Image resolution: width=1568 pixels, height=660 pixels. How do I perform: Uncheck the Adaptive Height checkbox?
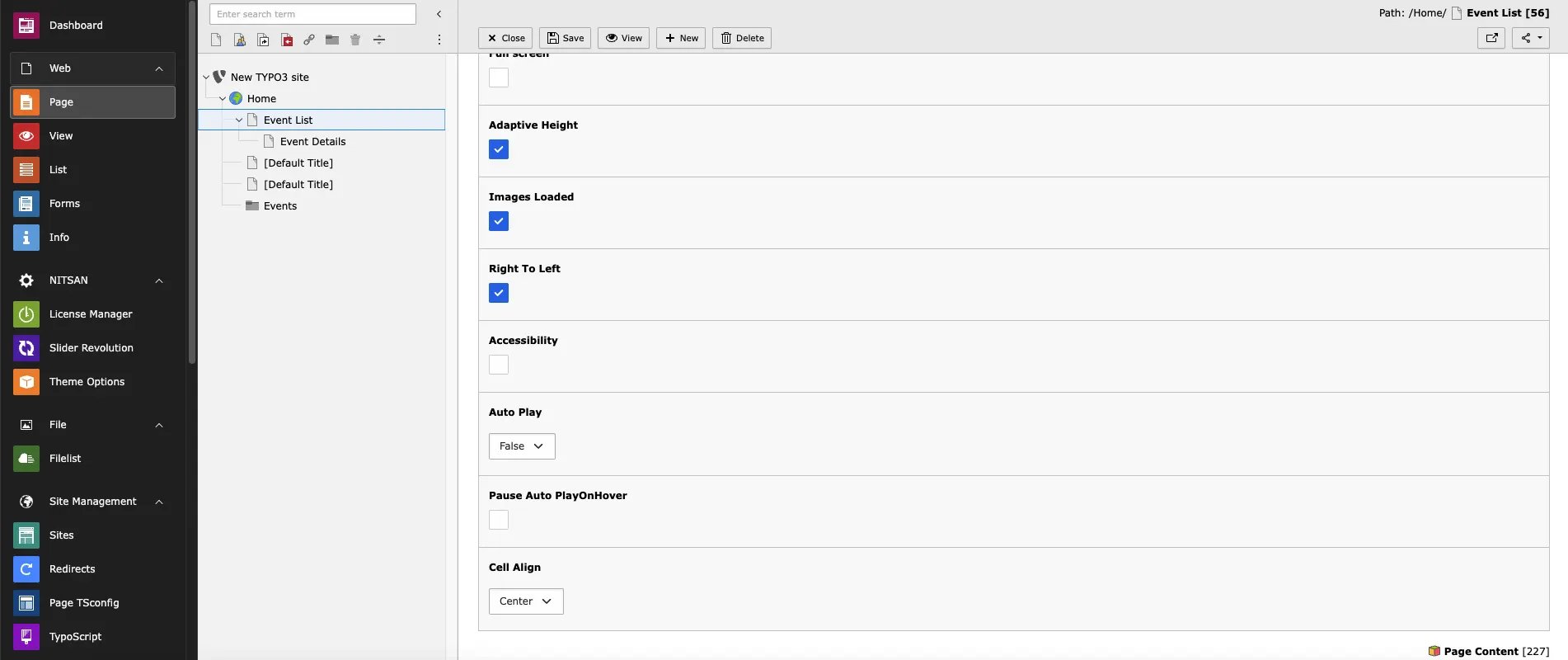(x=499, y=149)
